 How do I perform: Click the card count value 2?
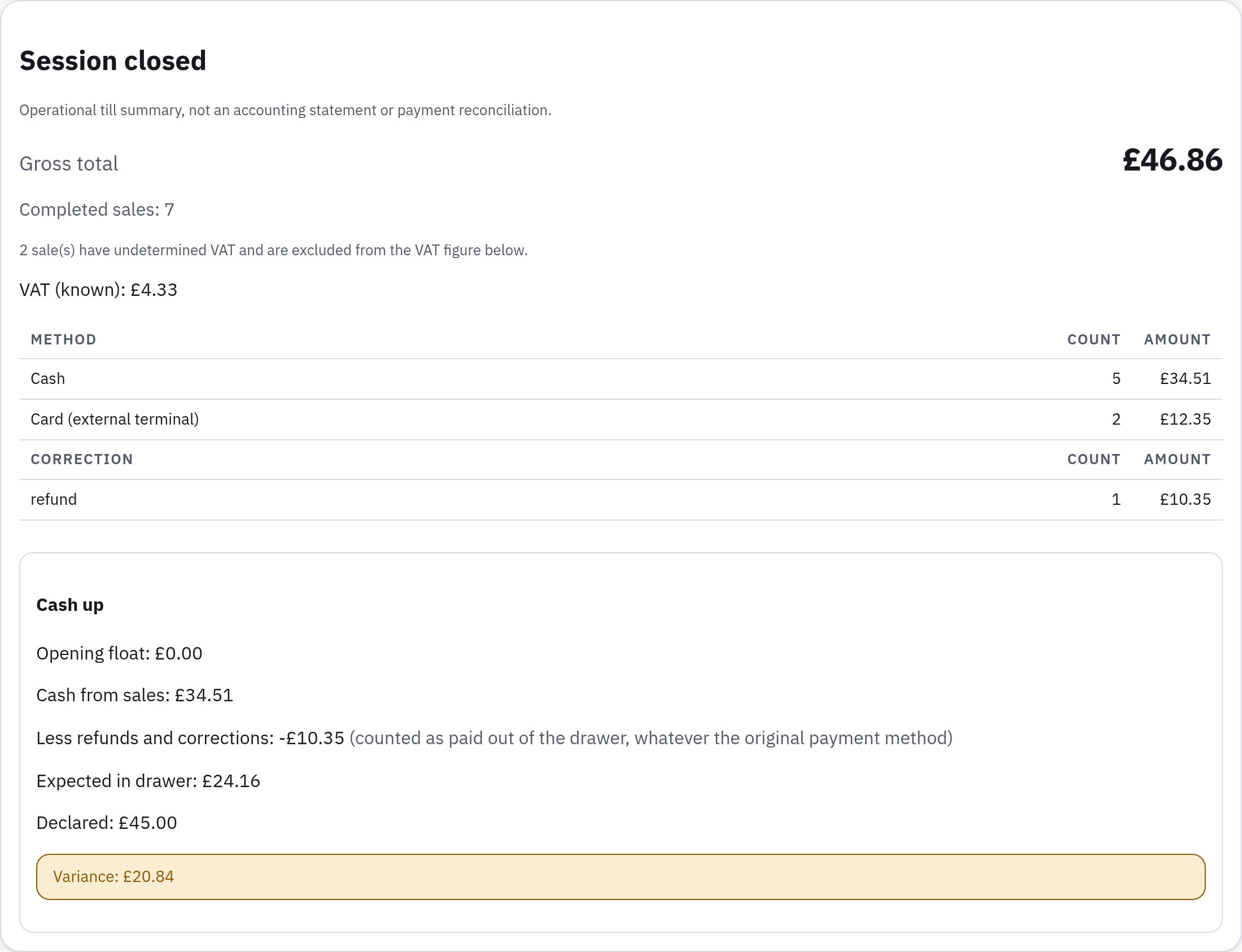1116,420
